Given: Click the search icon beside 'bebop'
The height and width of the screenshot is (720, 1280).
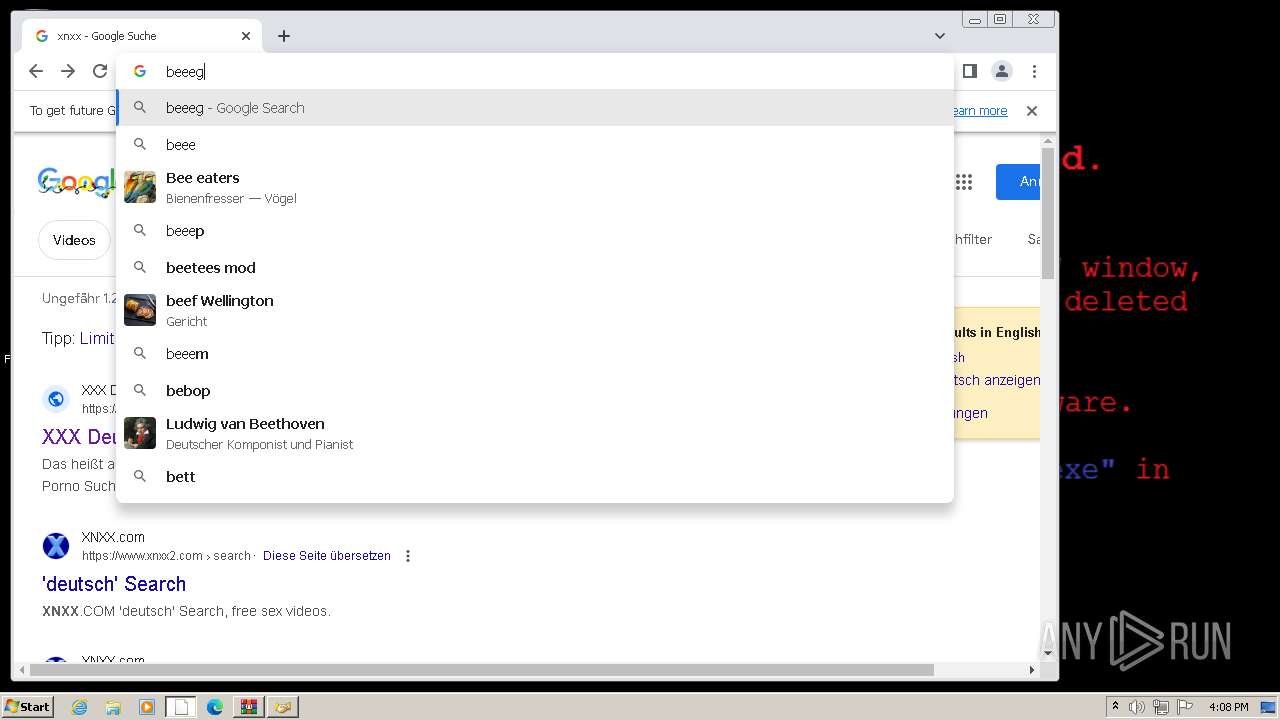Looking at the screenshot, I should (140, 390).
